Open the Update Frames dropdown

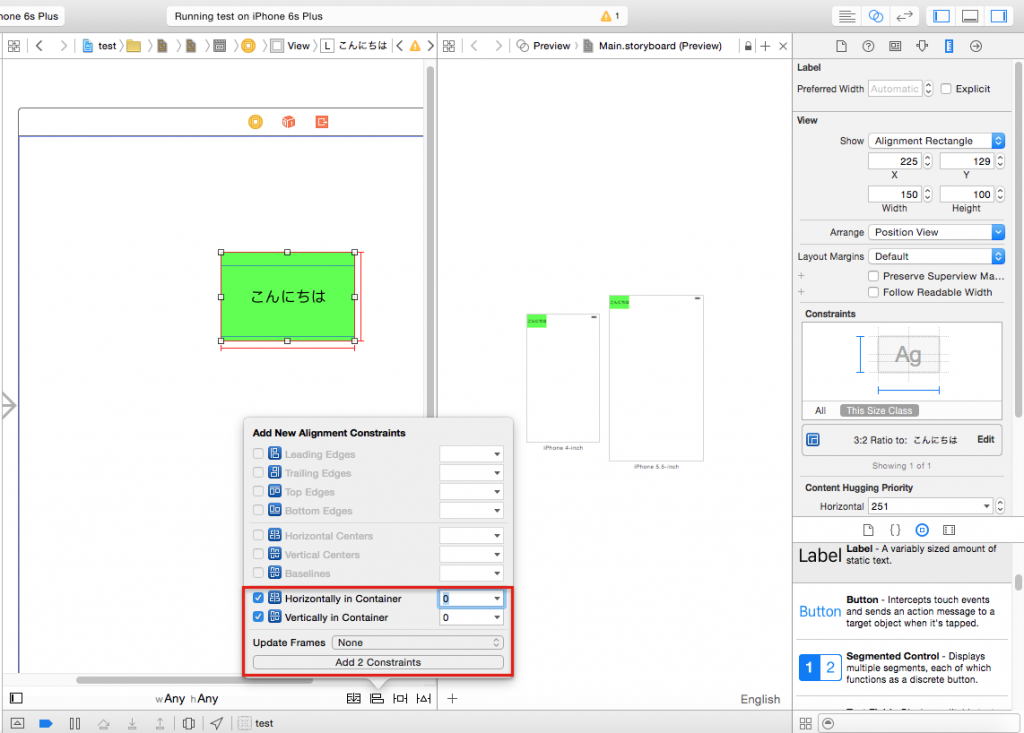click(x=418, y=643)
